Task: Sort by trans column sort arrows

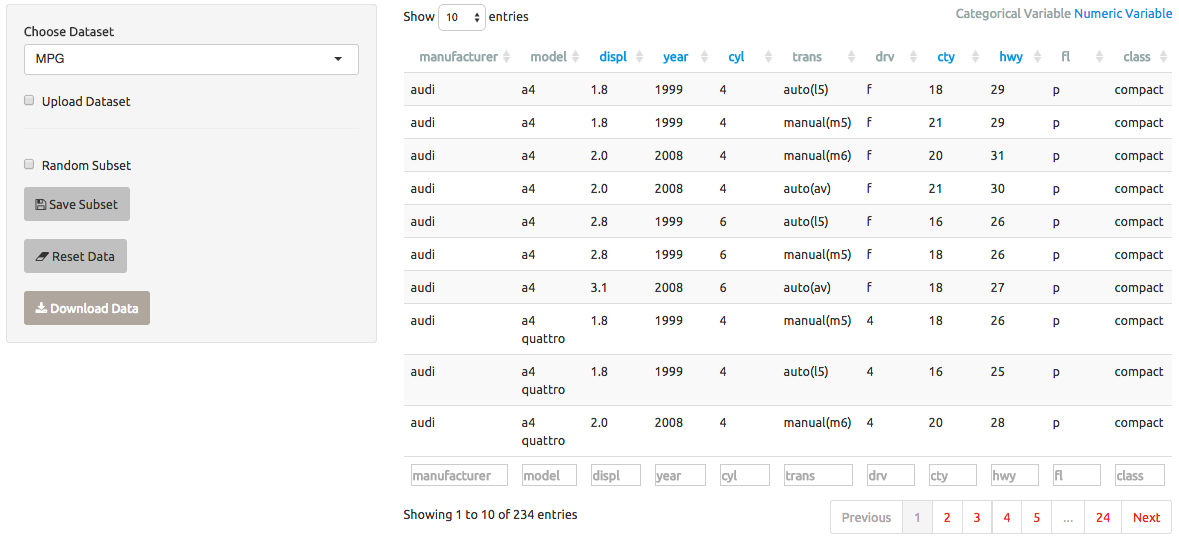Action: pos(851,56)
